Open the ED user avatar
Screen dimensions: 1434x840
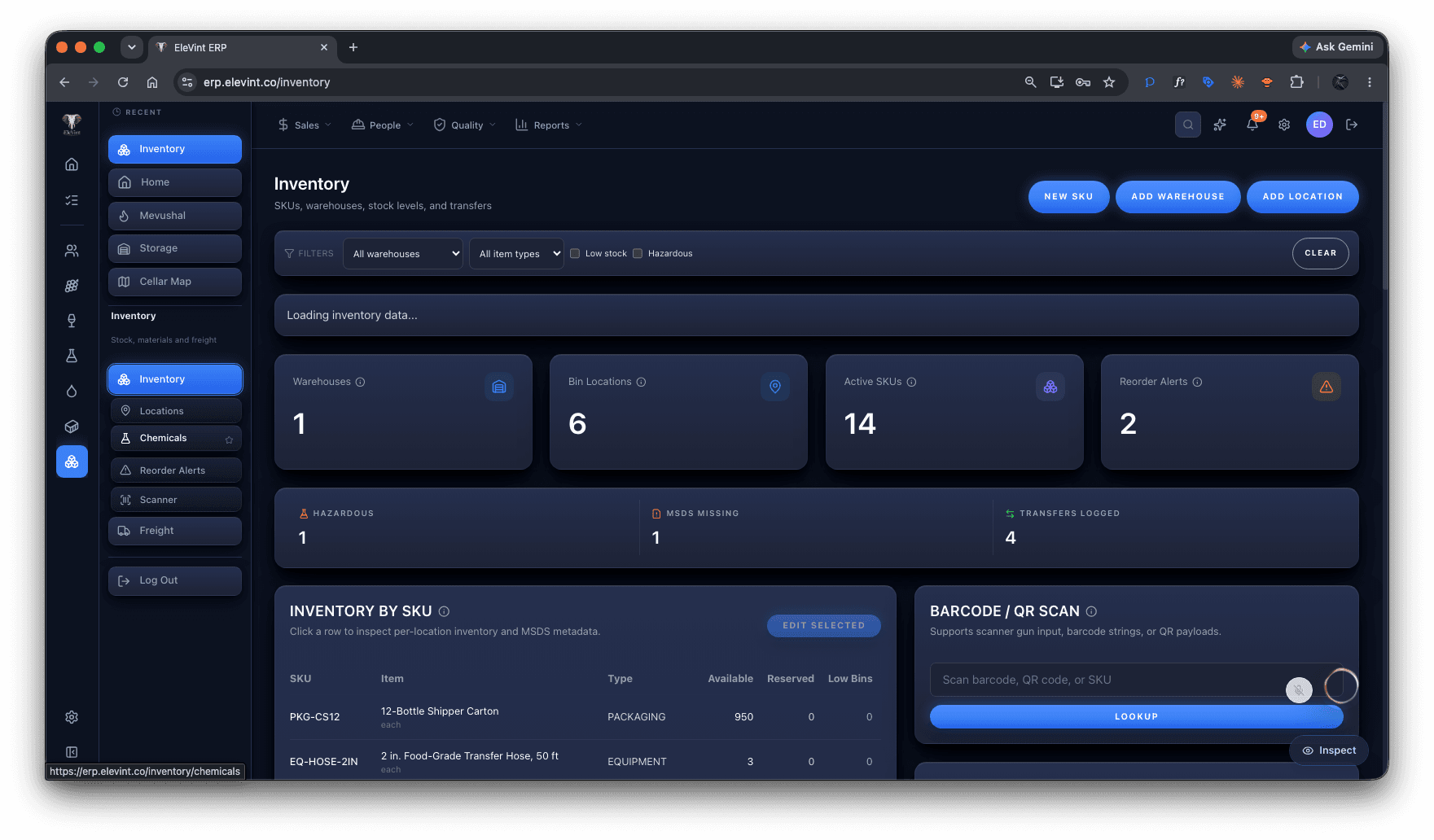pos(1319,125)
